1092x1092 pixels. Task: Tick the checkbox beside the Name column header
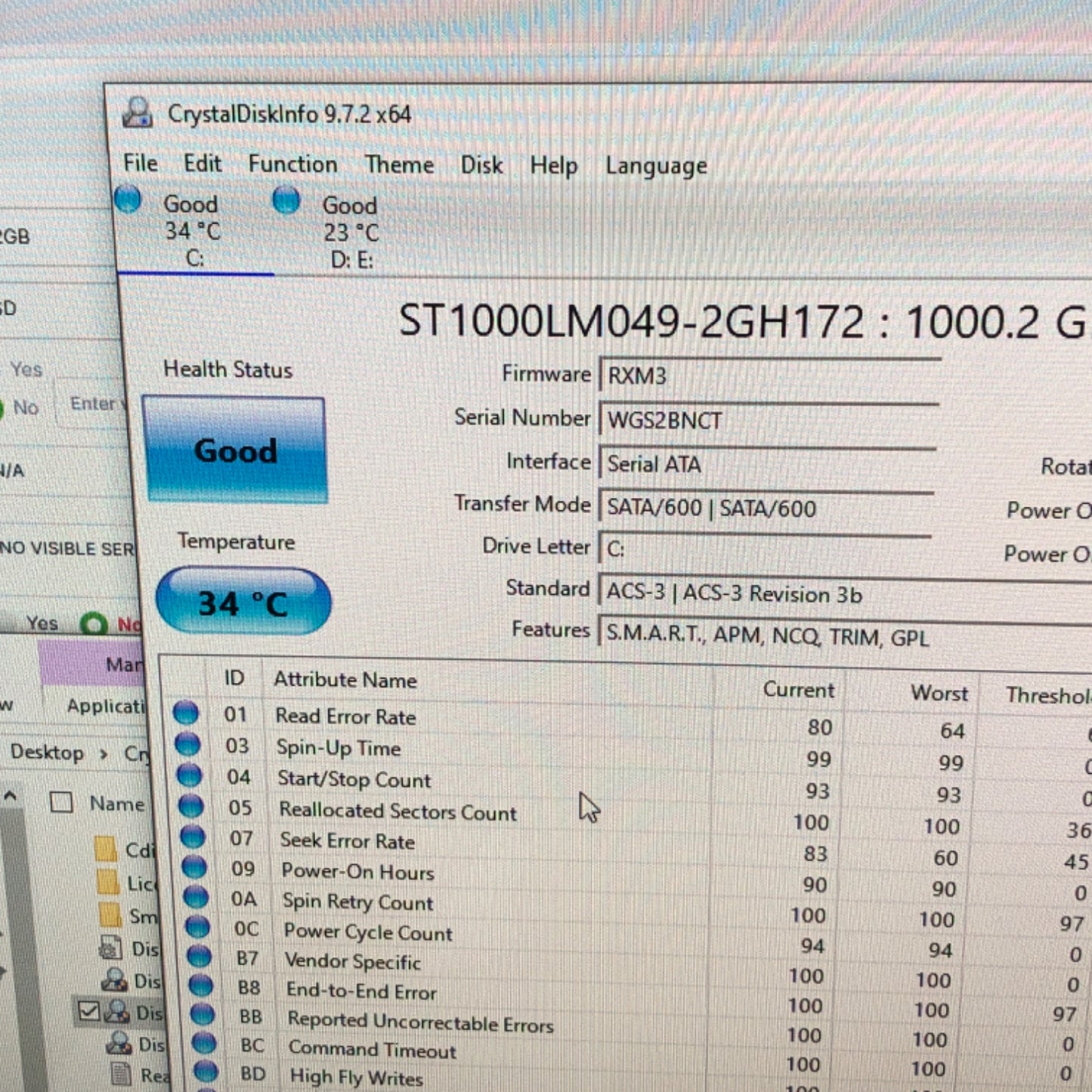pyautogui.click(x=61, y=802)
